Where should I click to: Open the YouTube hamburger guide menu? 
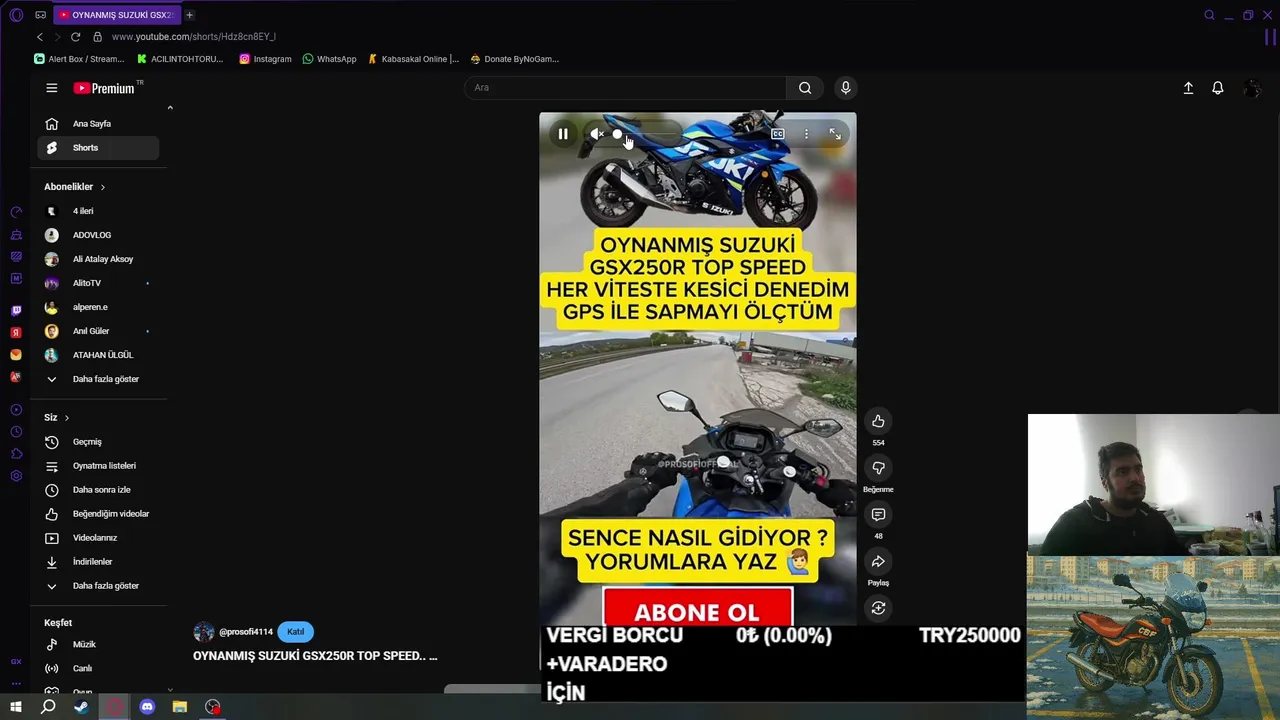click(x=52, y=88)
